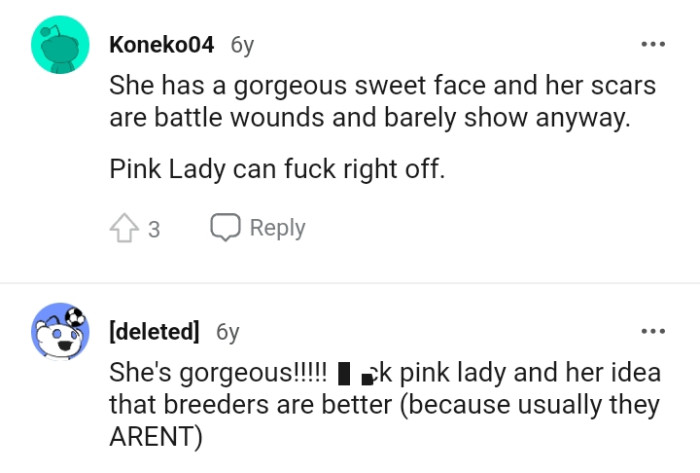Click the 6y timestamp beside [deleted]
Image resolution: width=700 pixels, height=473 pixels.
coord(228,331)
